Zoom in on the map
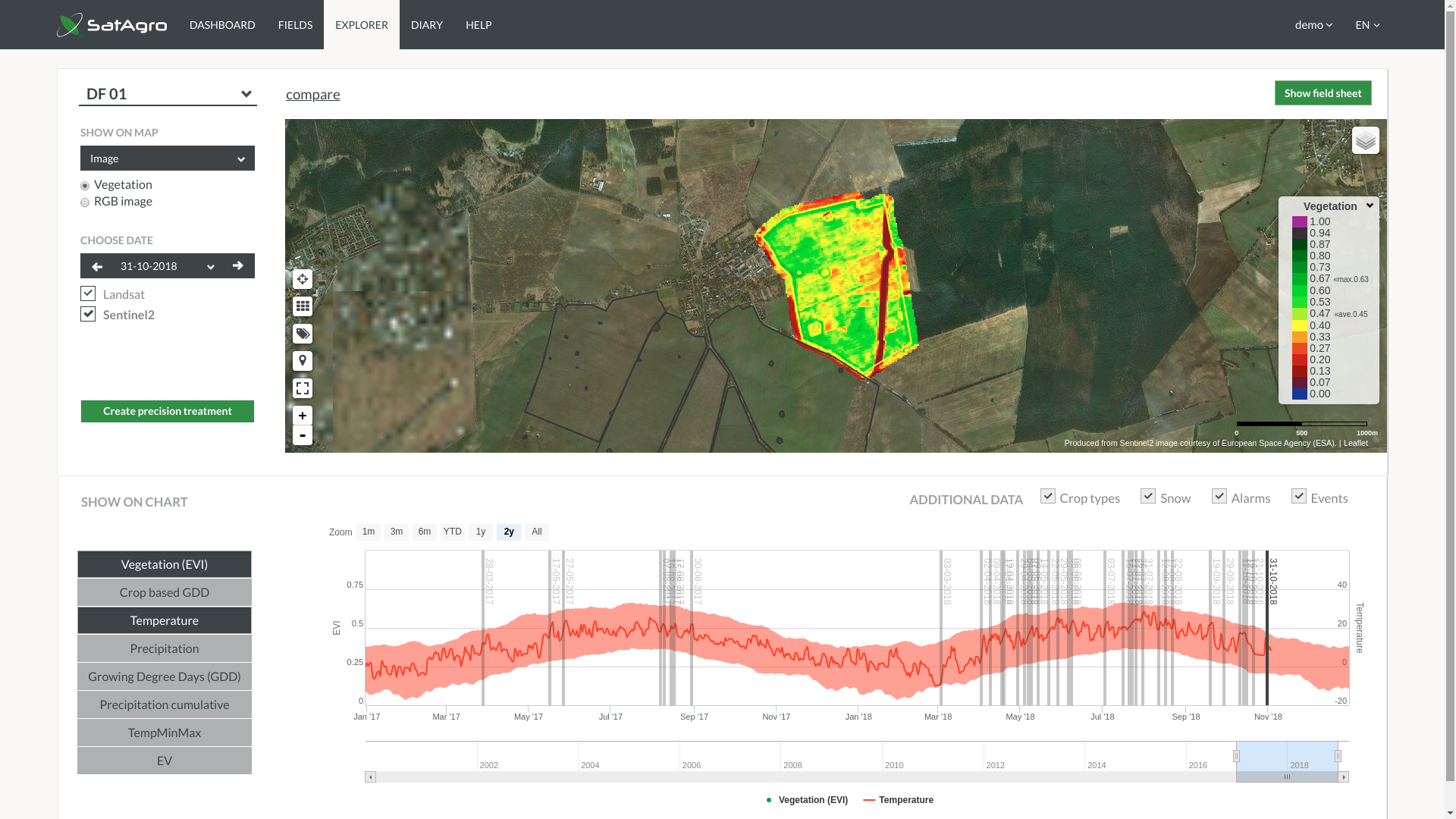 (x=302, y=416)
